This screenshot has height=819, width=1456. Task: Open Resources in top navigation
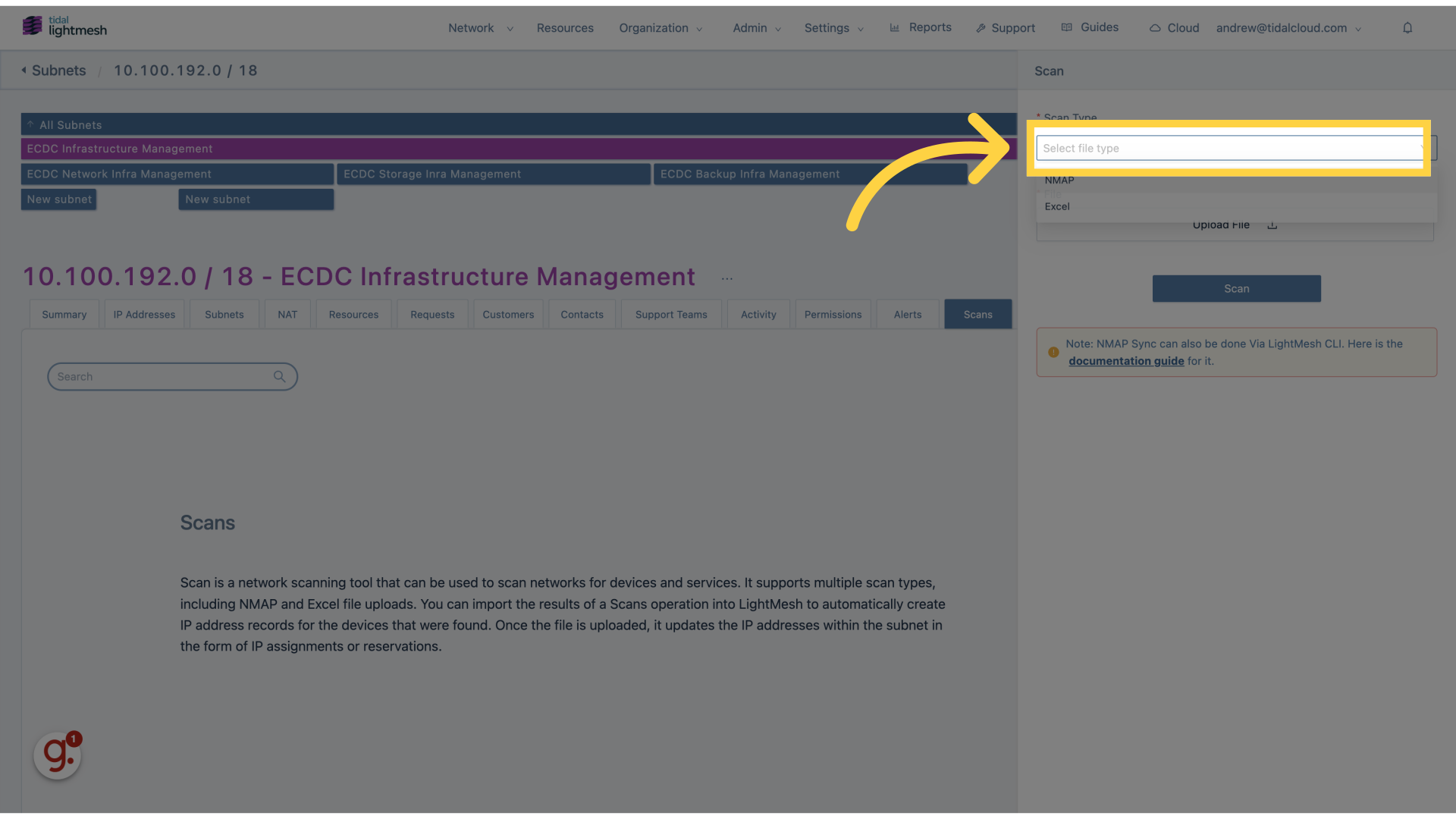pos(565,28)
